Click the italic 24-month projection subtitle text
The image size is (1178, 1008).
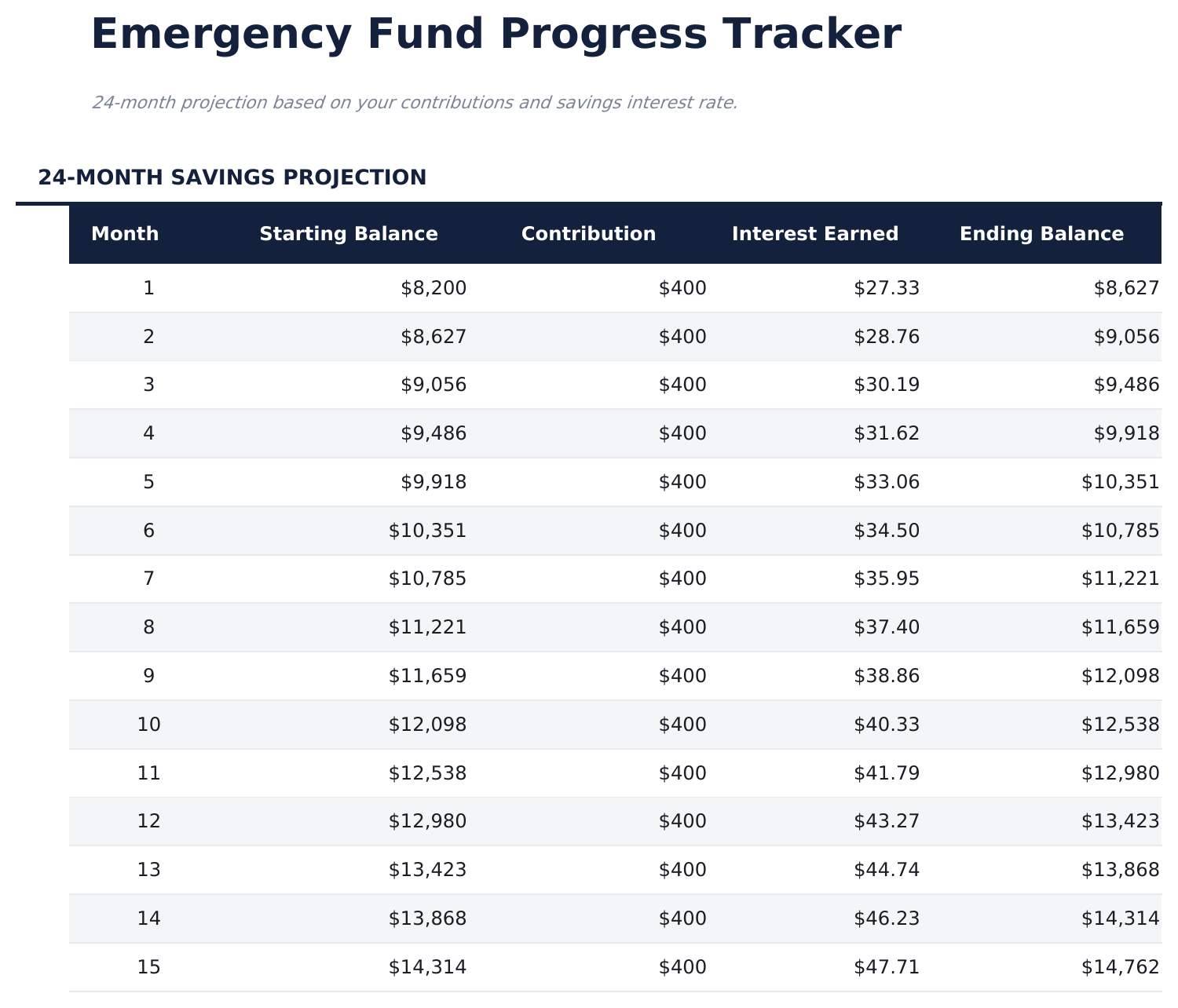(x=415, y=103)
